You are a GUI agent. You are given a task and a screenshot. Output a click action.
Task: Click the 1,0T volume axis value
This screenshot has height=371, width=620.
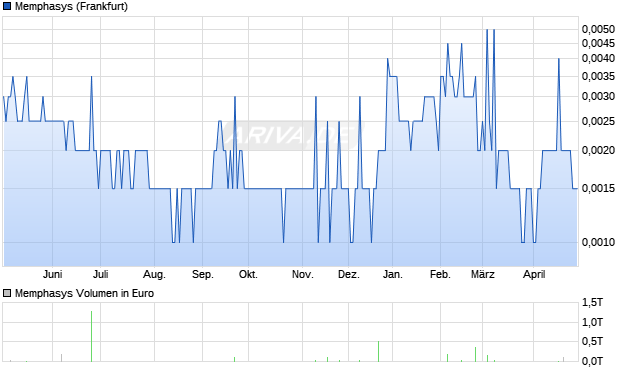click(592, 322)
